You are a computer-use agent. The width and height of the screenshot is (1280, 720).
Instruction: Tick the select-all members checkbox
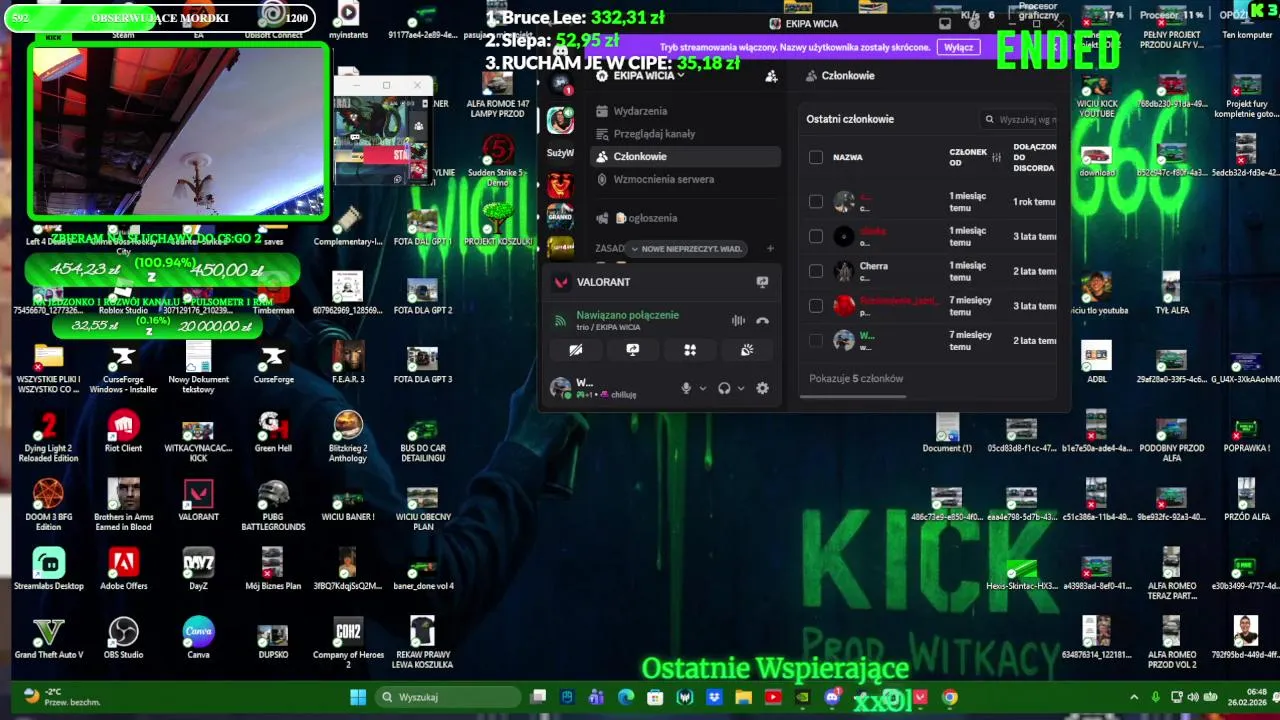coord(816,157)
